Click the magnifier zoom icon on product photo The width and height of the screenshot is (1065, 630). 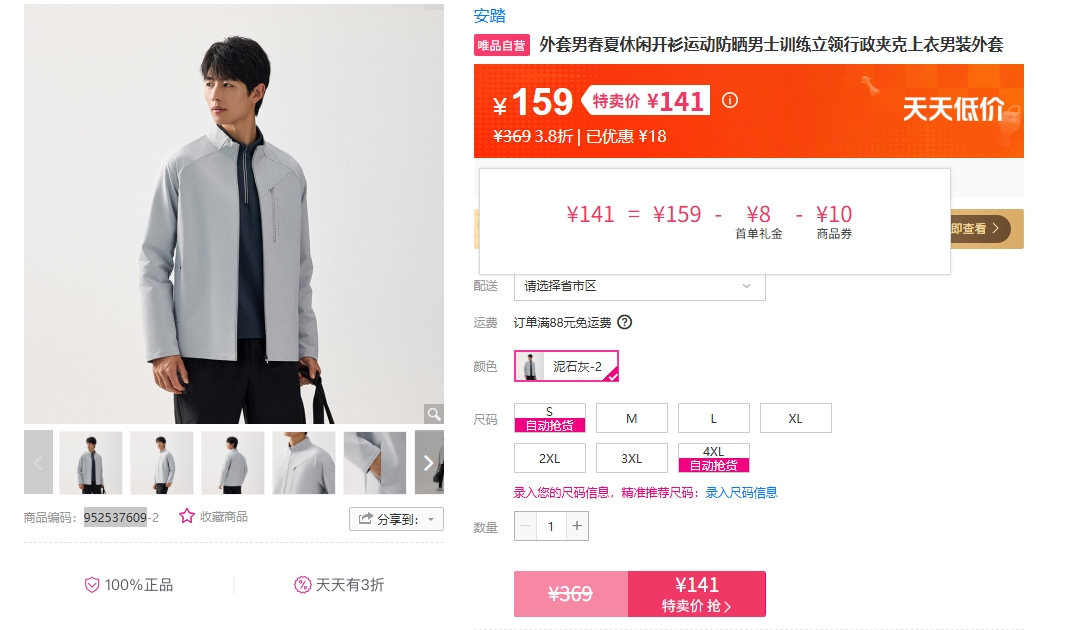pos(434,413)
